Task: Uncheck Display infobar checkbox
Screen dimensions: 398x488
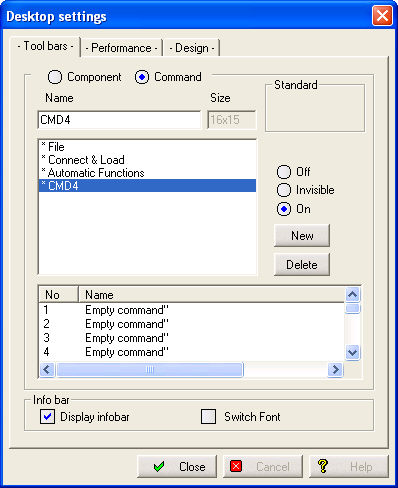Action: 47,417
